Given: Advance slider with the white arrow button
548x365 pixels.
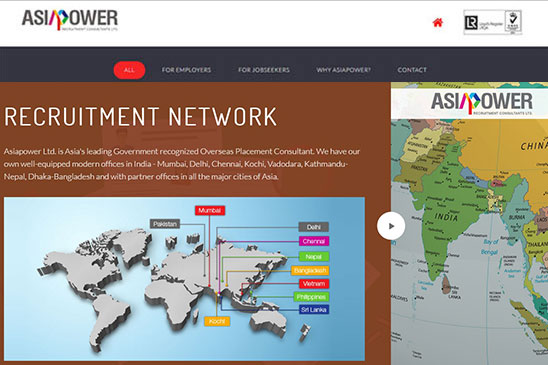Looking at the screenshot, I should [391, 226].
